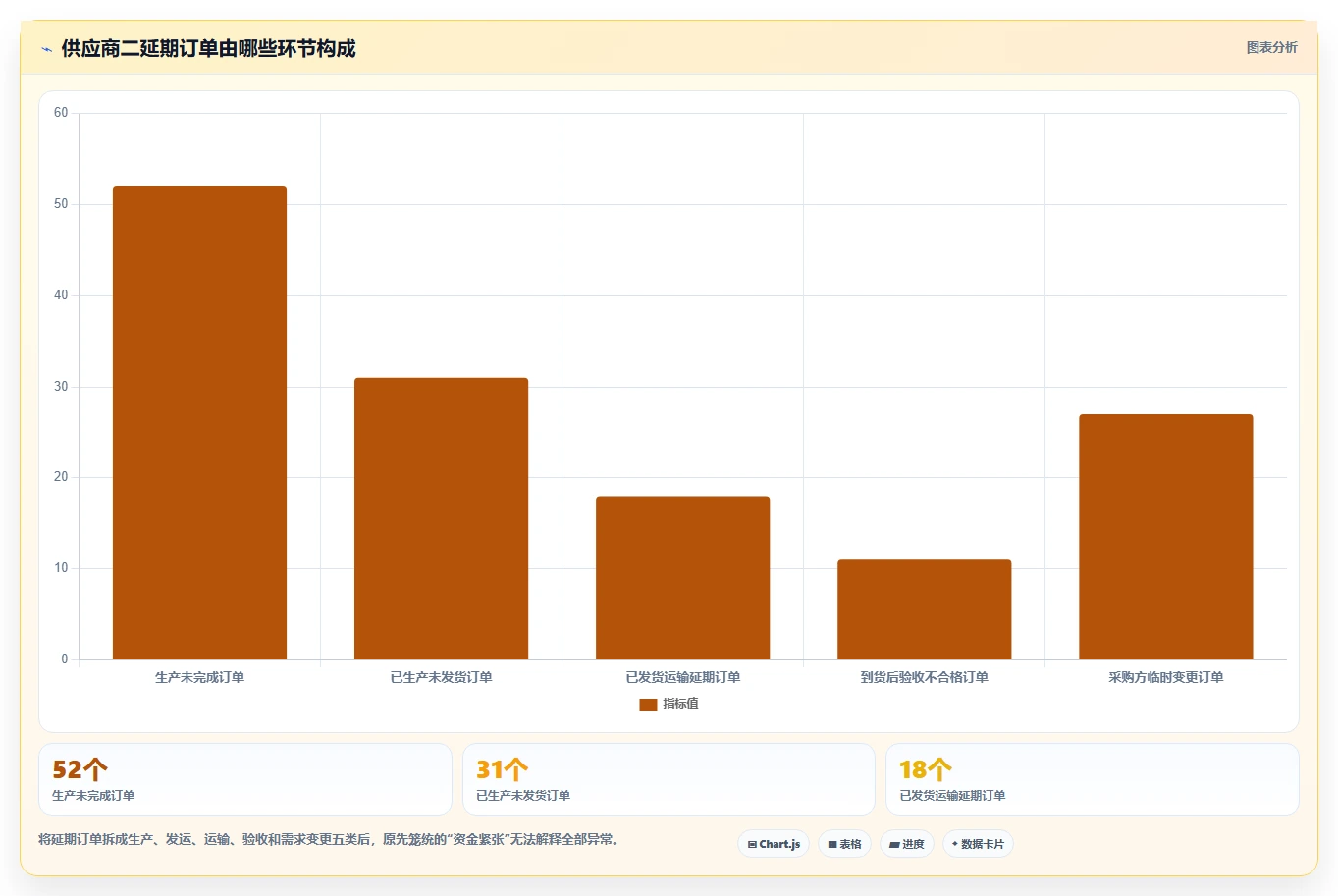Click the x-axis label 已生产未发货订单
Image resolution: width=1338 pixels, height=896 pixels.
click(441, 677)
